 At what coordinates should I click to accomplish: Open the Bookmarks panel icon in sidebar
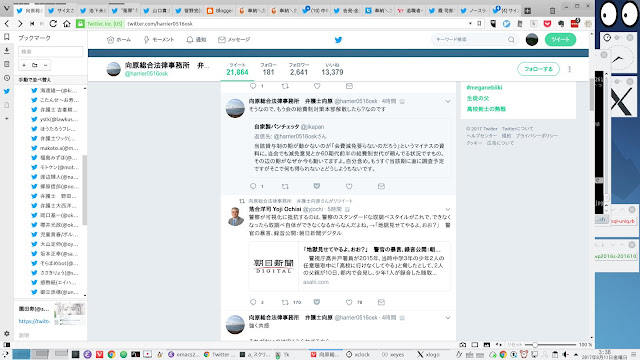[7, 37]
